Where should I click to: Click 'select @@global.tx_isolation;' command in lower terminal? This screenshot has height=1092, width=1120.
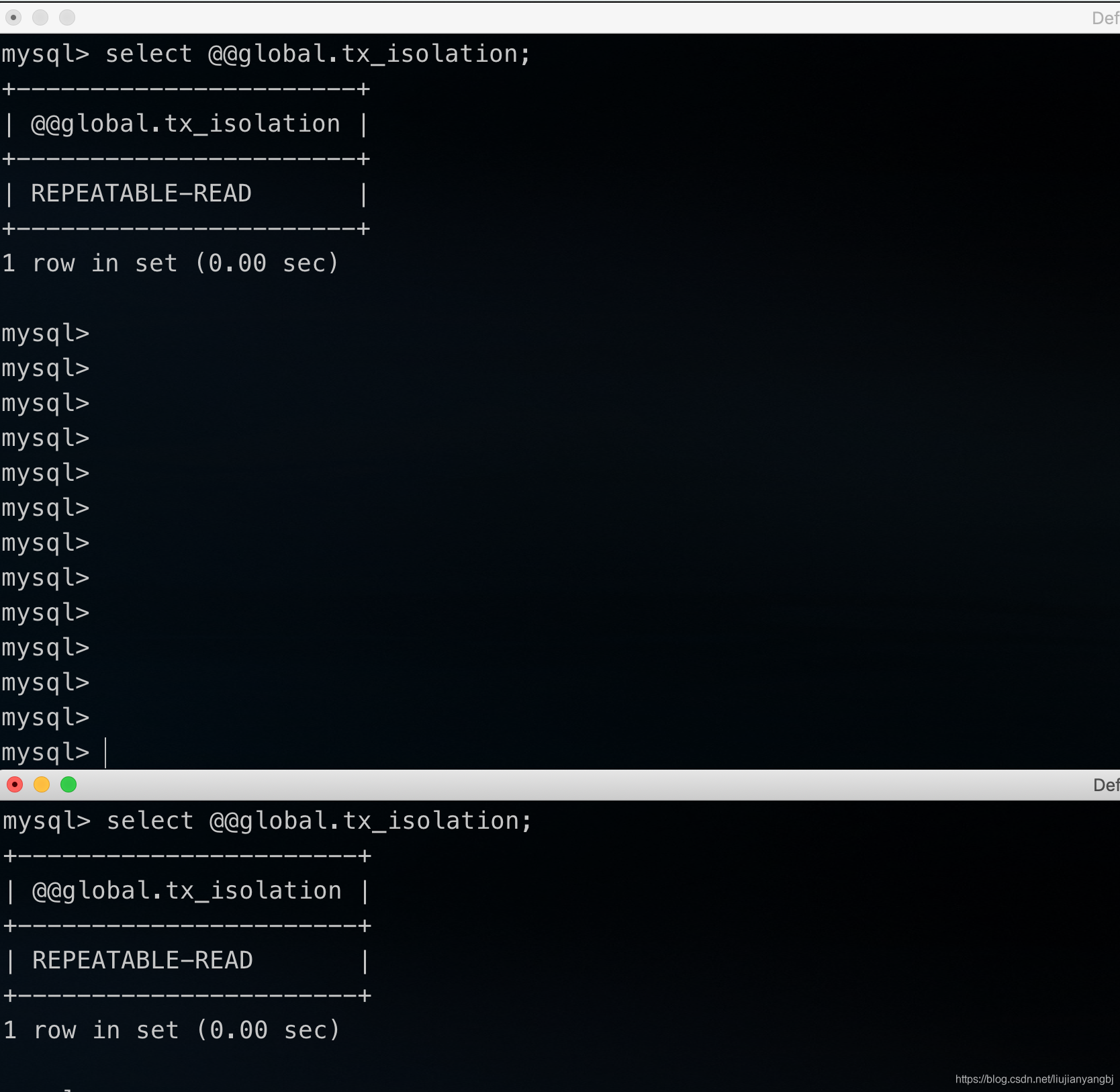(x=320, y=821)
